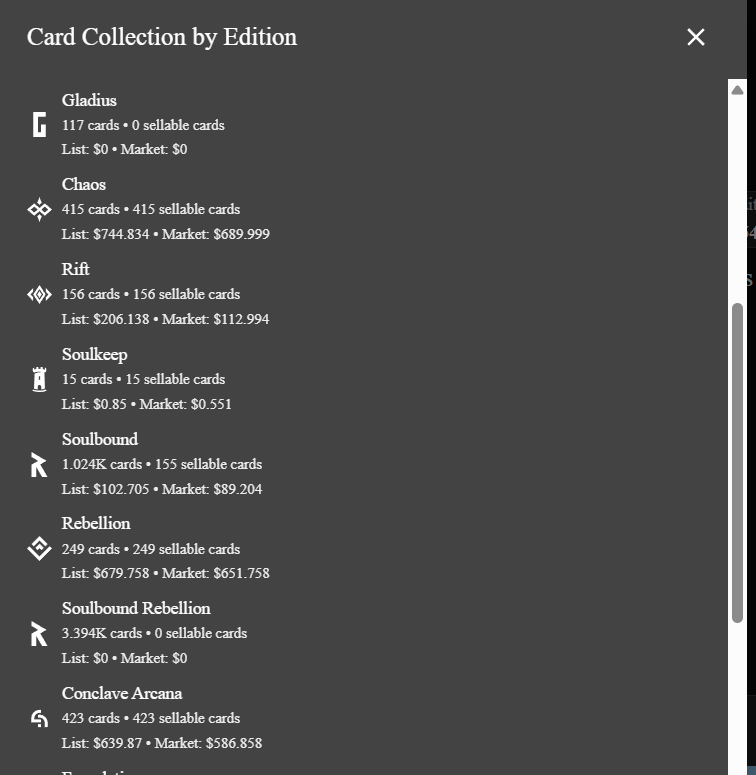Open the Soulkeep edition entry
This screenshot has width=756, height=775.
click(x=94, y=354)
